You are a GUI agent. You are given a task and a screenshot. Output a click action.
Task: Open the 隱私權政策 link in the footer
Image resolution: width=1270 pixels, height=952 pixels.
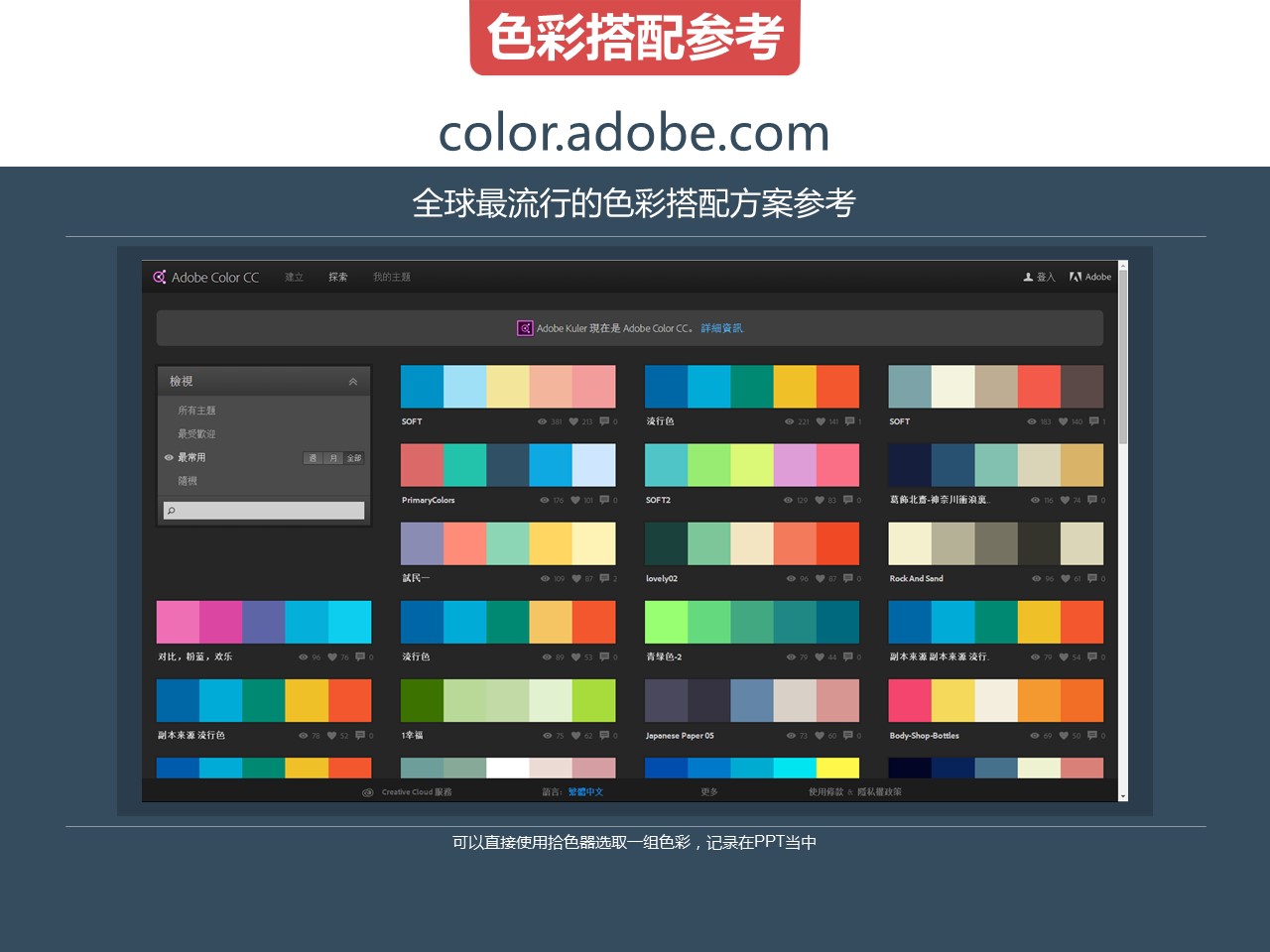point(879,792)
